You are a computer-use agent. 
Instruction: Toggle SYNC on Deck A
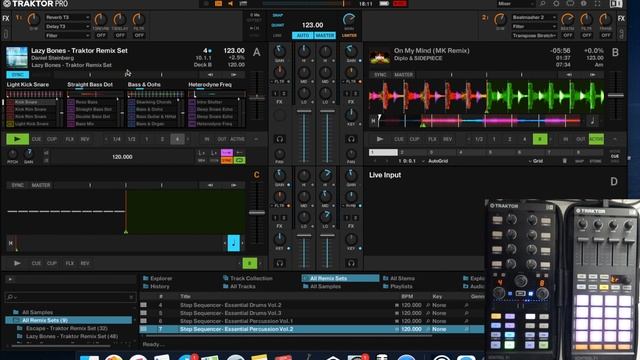click(x=18, y=75)
